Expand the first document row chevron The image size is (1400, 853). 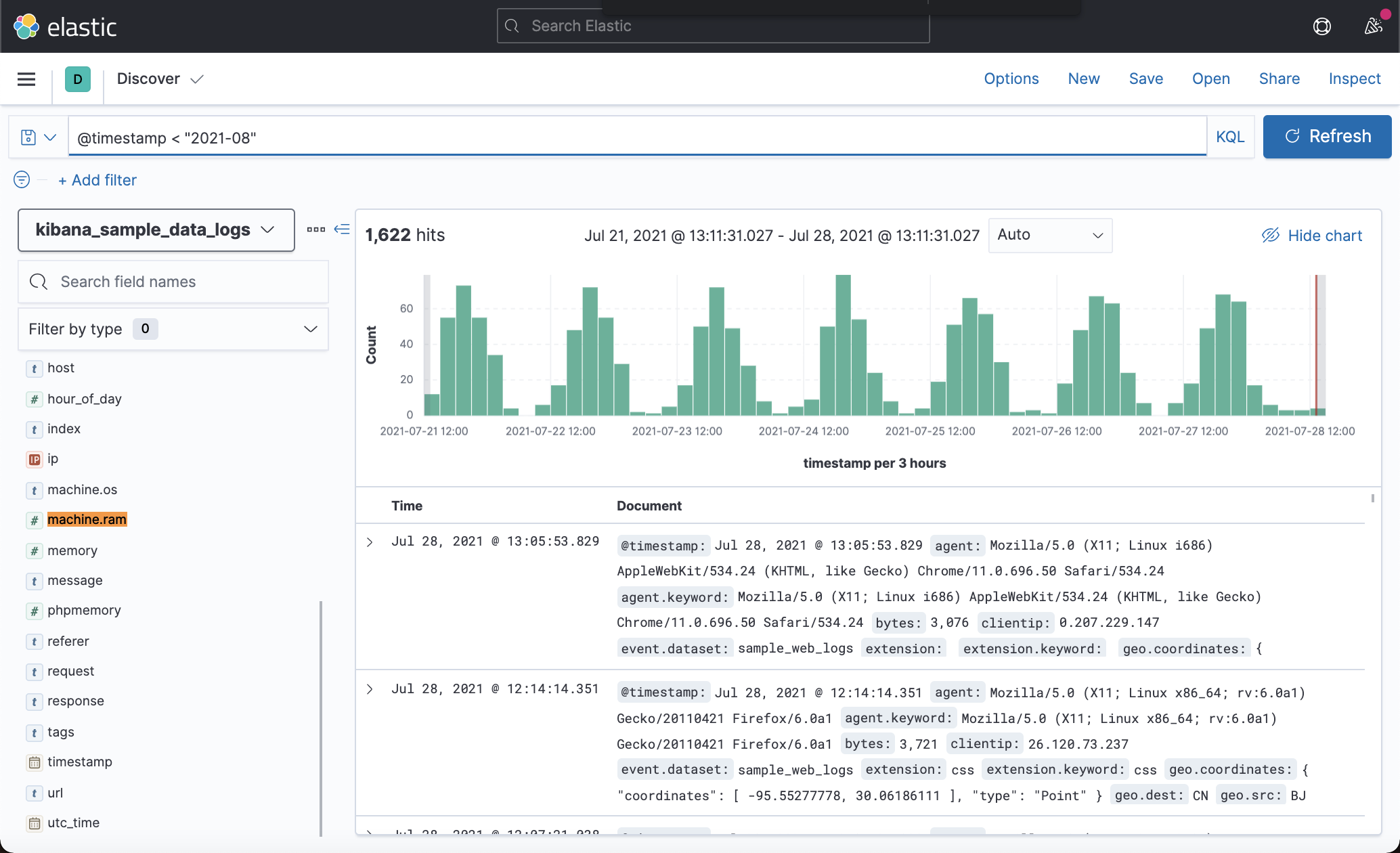click(370, 542)
